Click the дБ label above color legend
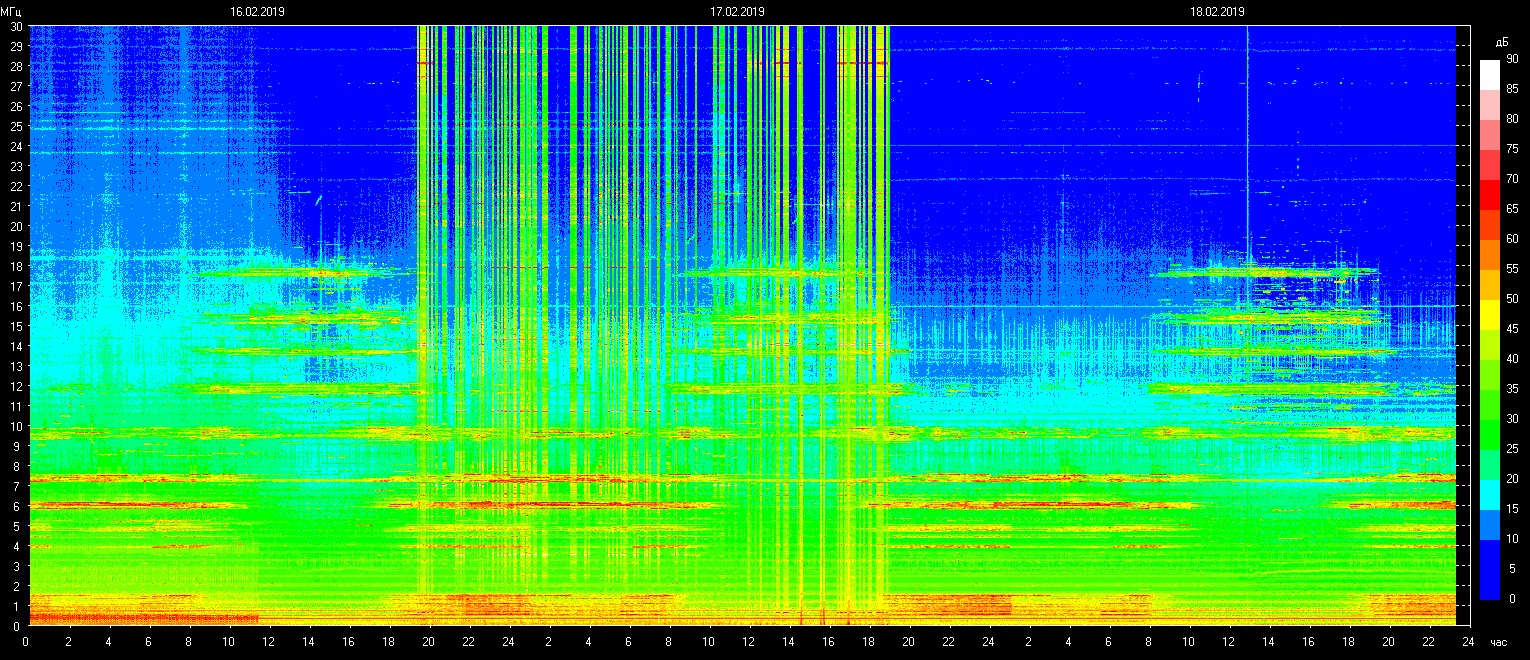Image resolution: width=1530 pixels, height=660 pixels. coord(1501,42)
